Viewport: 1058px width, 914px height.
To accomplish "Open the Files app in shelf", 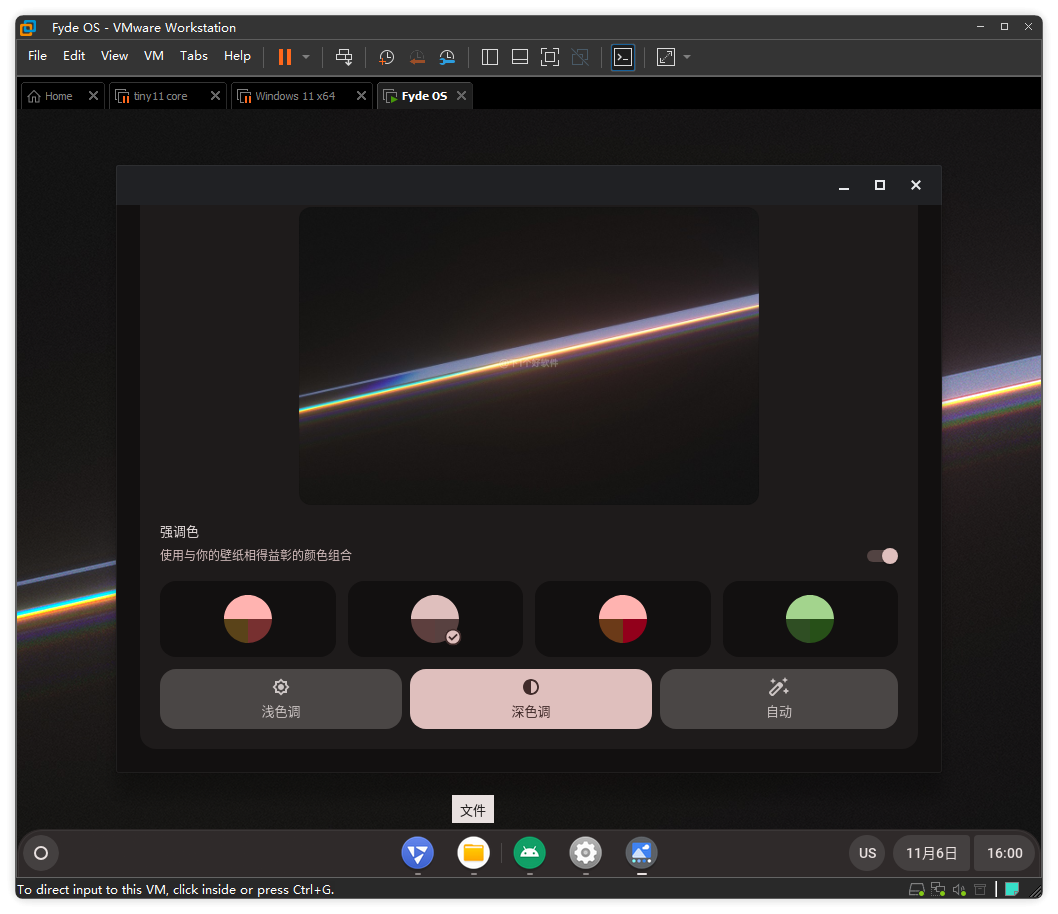I will (473, 853).
